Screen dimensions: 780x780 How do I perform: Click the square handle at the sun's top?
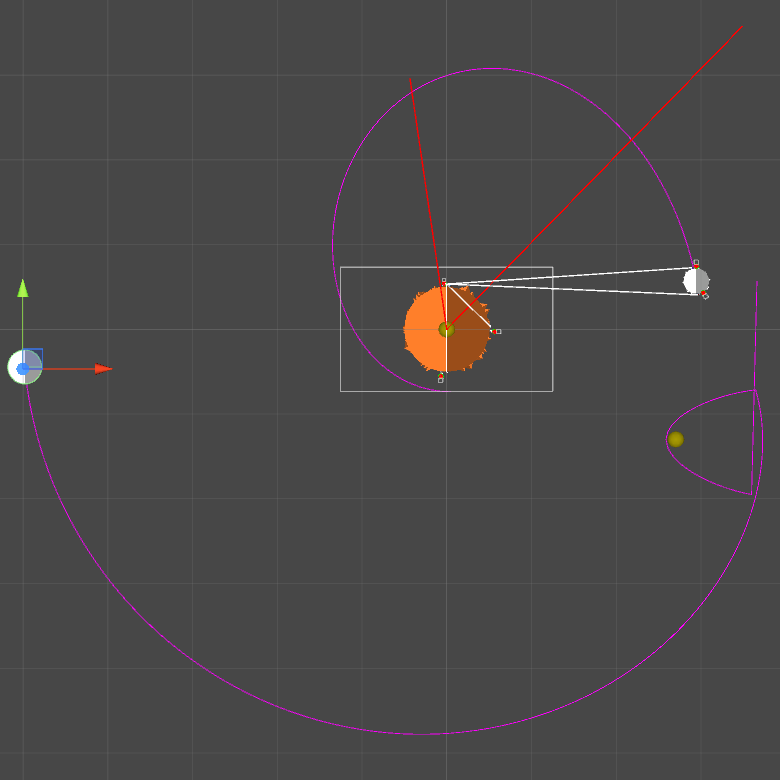(x=444, y=281)
